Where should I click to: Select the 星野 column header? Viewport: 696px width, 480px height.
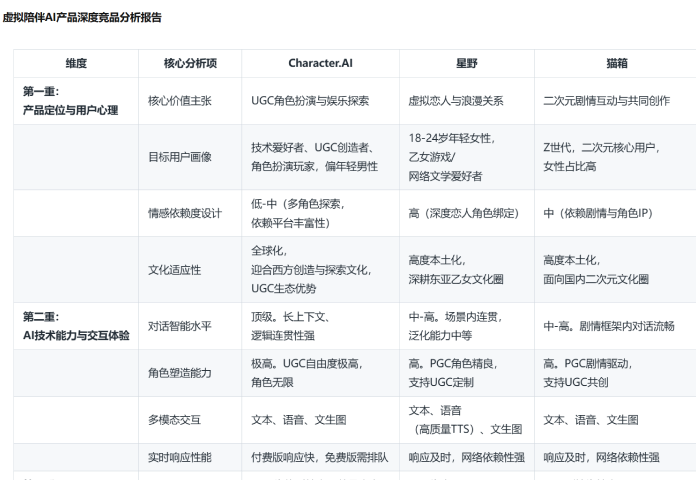pos(467,63)
